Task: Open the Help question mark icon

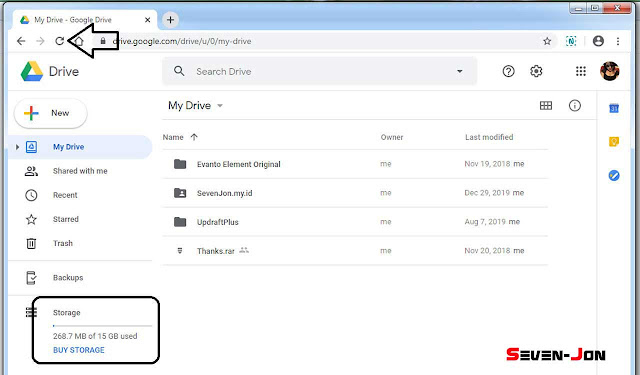Action: coord(508,71)
